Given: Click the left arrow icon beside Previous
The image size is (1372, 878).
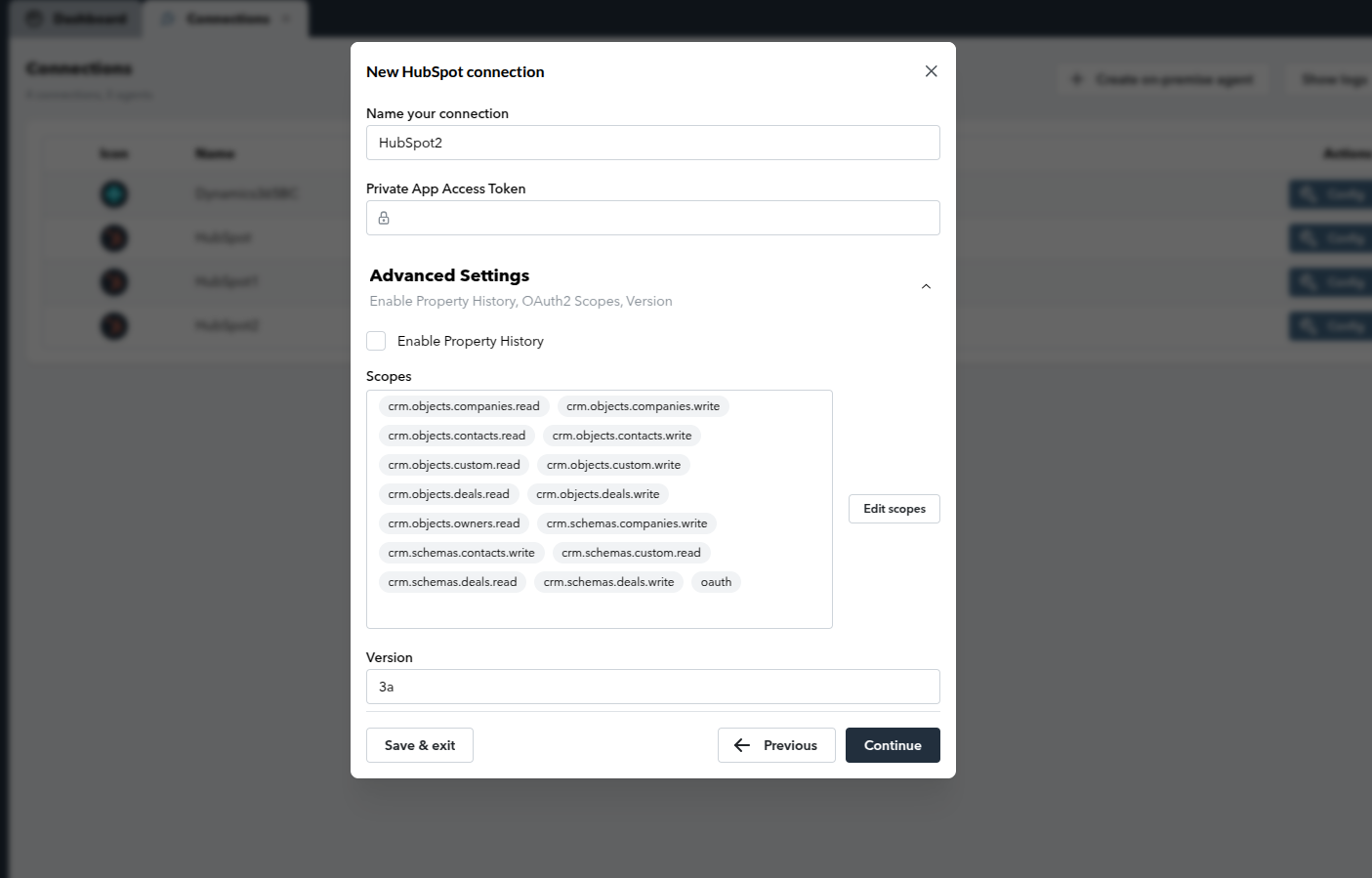Looking at the screenshot, I should point(742,745).
